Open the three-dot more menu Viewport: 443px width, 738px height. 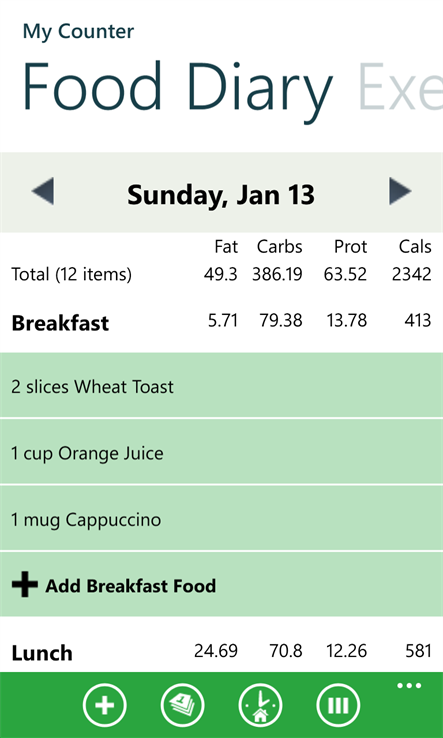point(409,686)
